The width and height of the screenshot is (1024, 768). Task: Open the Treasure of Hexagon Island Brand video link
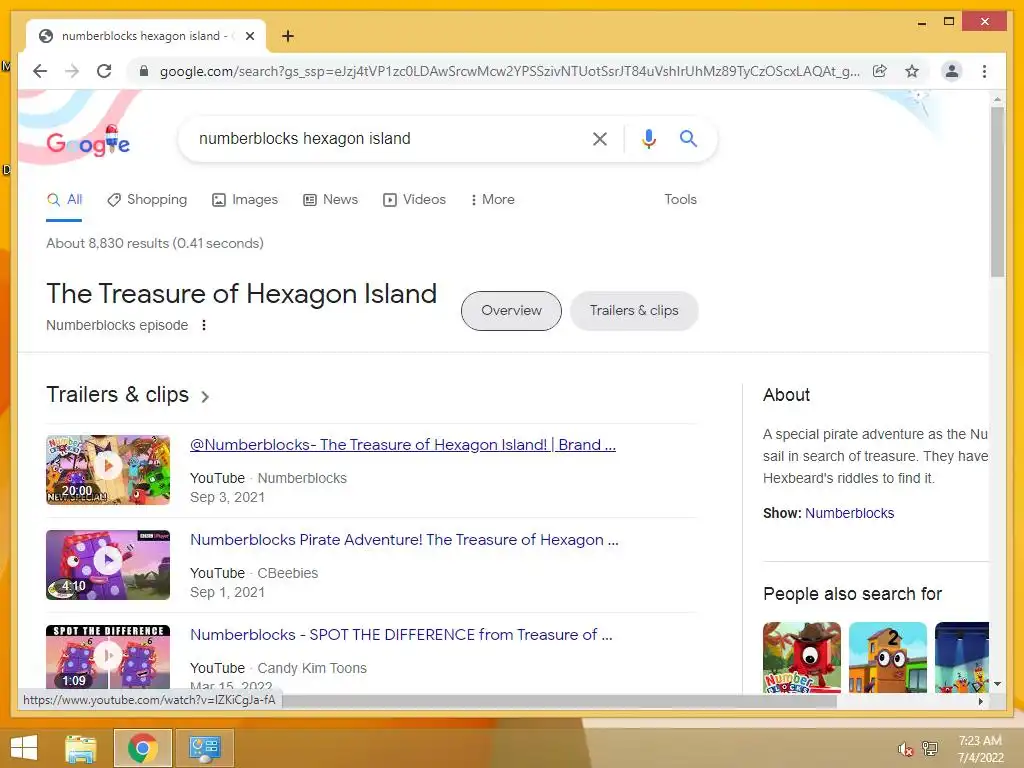[x=403, y=445]
